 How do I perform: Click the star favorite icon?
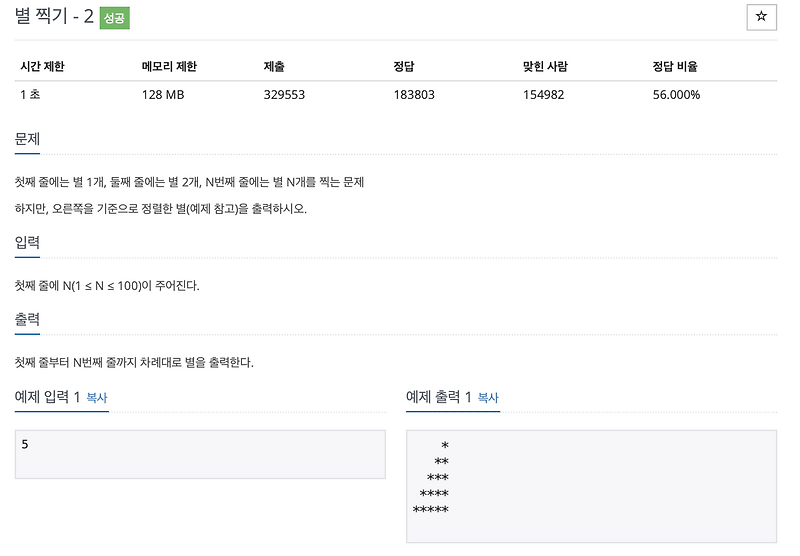[761, 17]
